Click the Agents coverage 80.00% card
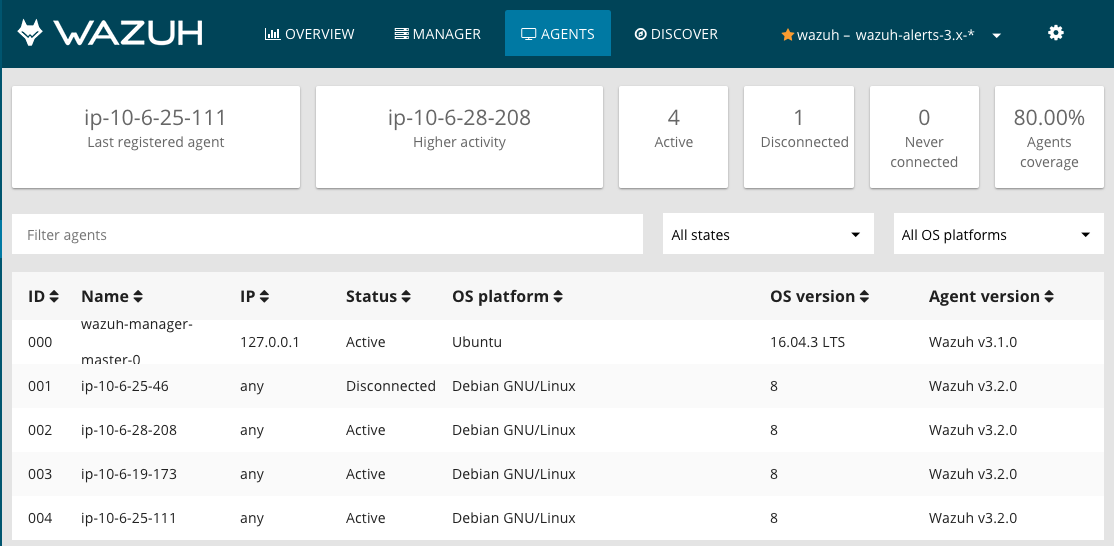Screen dimensions: 1114x546 coord(1049,138)
